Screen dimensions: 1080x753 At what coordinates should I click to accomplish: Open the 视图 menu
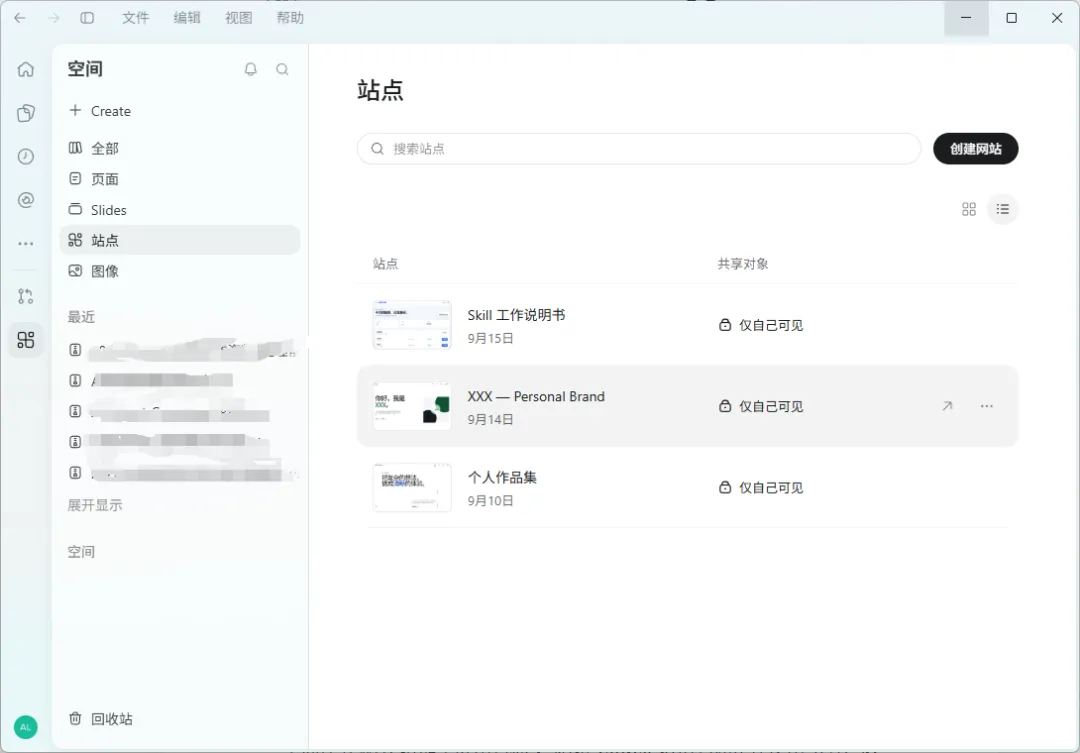point(238,18)
